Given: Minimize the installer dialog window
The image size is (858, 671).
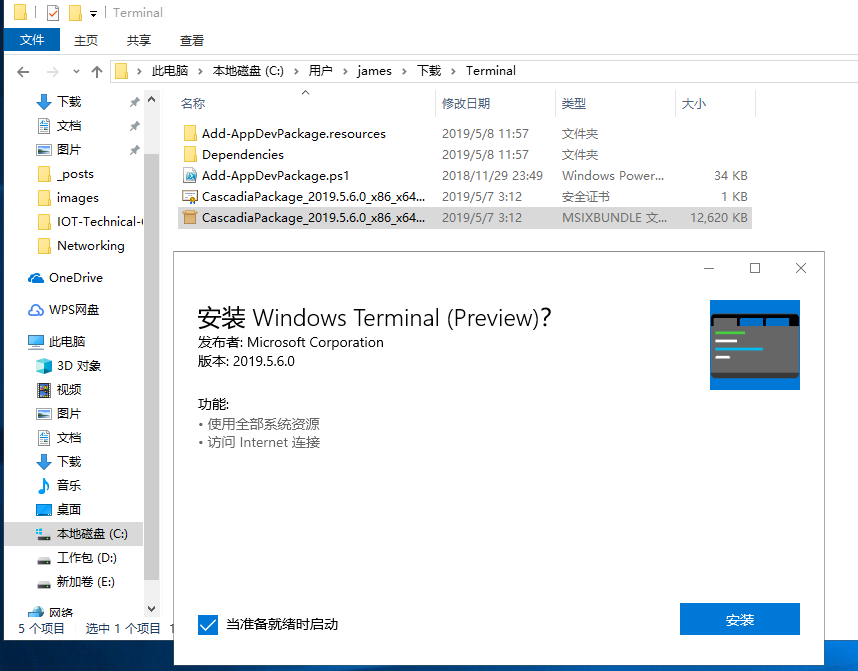Looking at the screenshot, I should coord(709,268).
